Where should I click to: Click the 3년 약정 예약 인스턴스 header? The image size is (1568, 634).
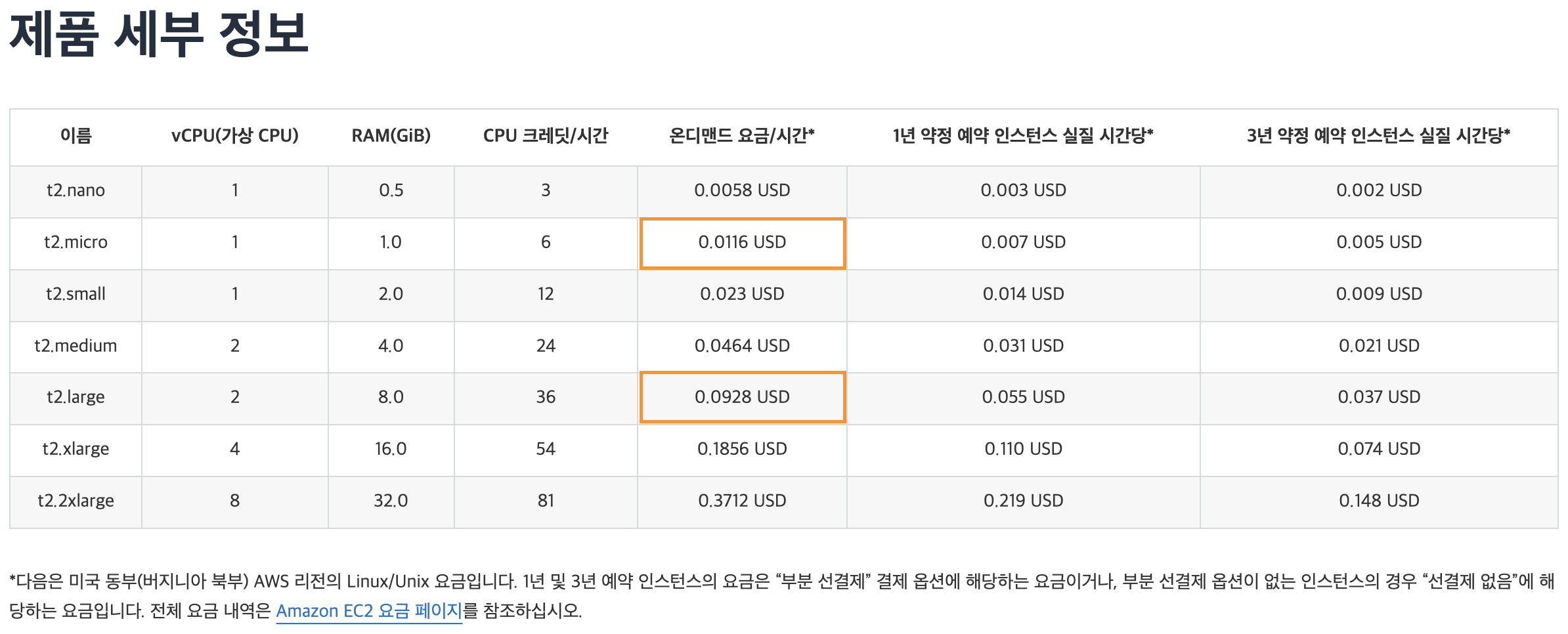(1379, 136)
